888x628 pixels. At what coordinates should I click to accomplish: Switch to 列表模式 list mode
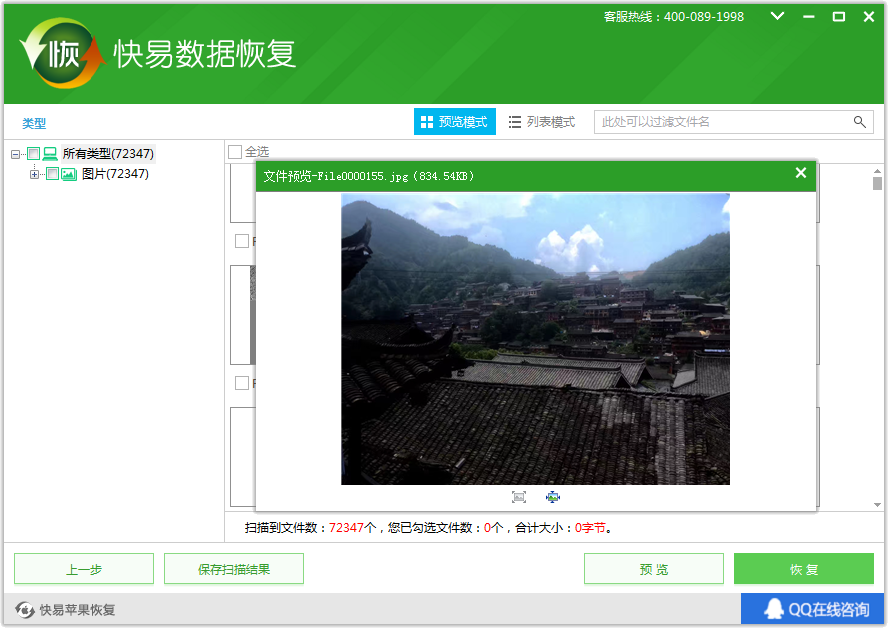(542, 122)
